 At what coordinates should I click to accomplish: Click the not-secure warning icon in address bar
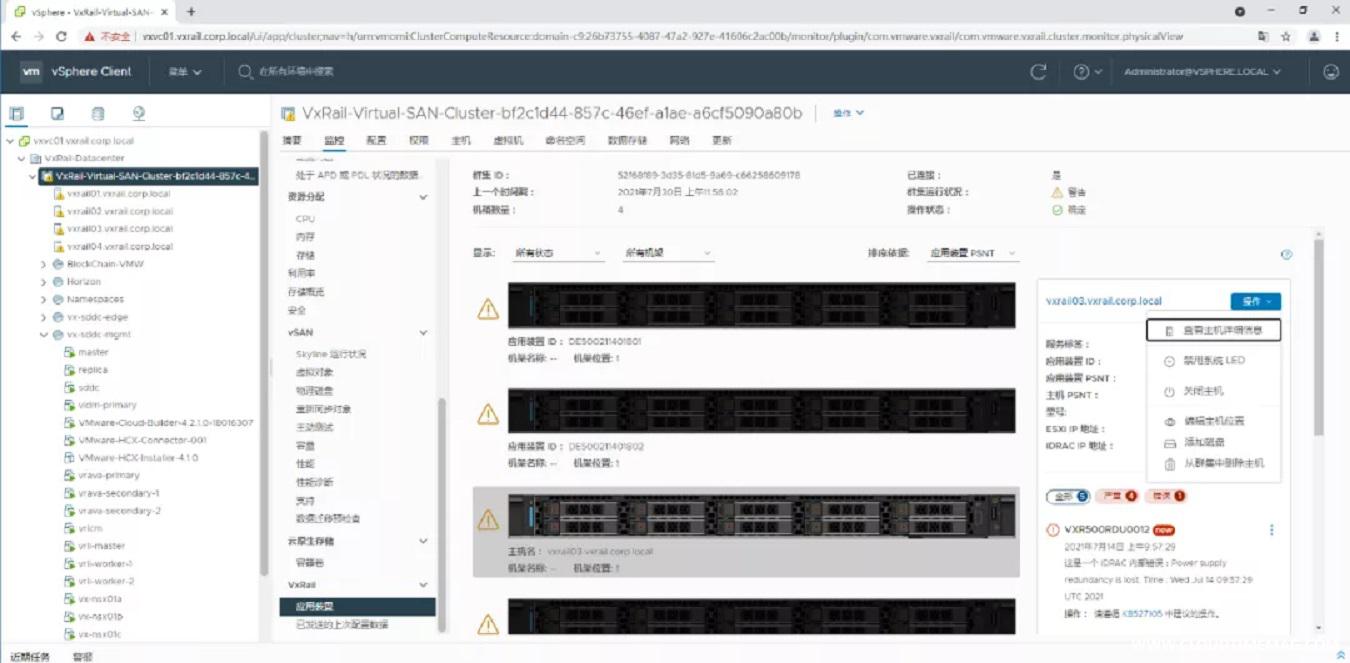tap(90, 36)
